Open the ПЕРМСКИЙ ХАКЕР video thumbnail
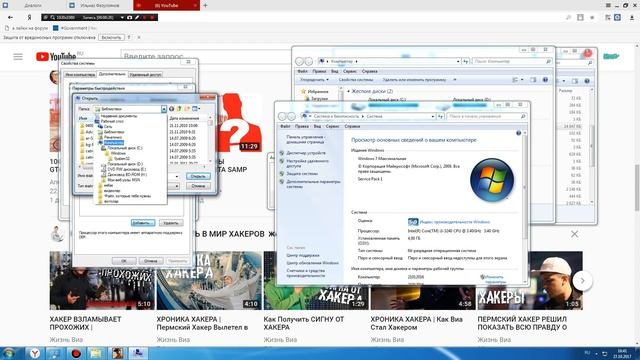The width and height of the screenshot is (640, 360). 530,281
